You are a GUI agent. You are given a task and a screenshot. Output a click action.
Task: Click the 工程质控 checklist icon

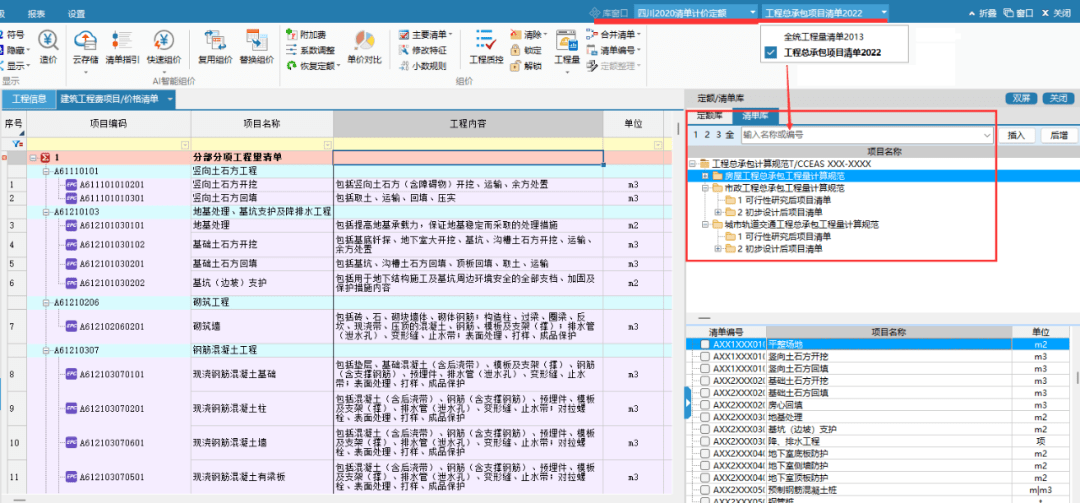(486, 40)
